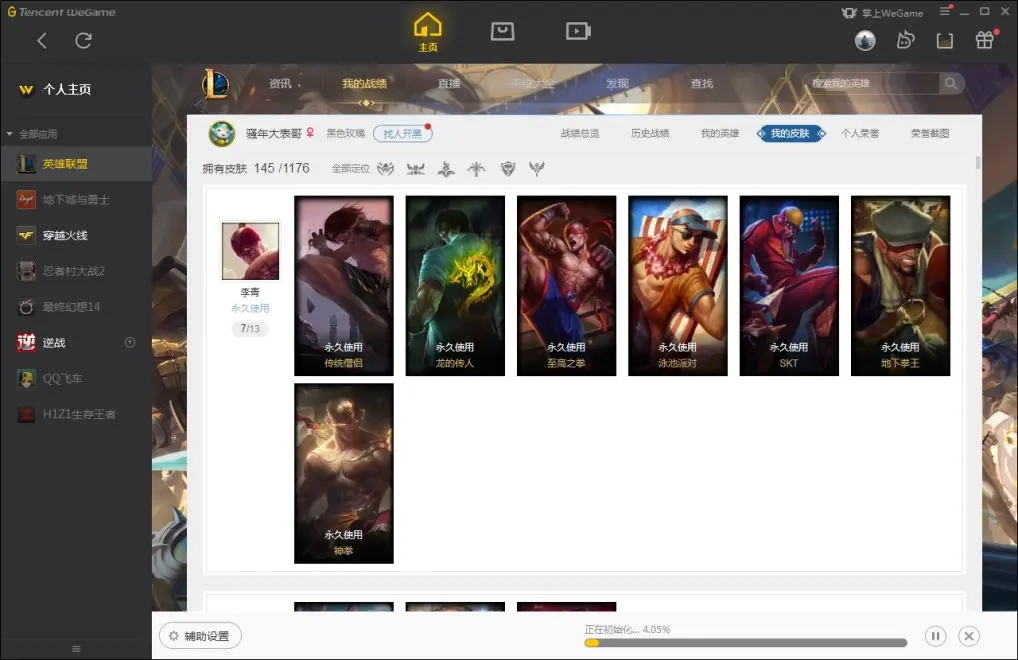The width and height of the screenshot is (1018, 660).
Task: Switch to 个人荣誉 sub-tab
Action: click(x=860, y=134)
